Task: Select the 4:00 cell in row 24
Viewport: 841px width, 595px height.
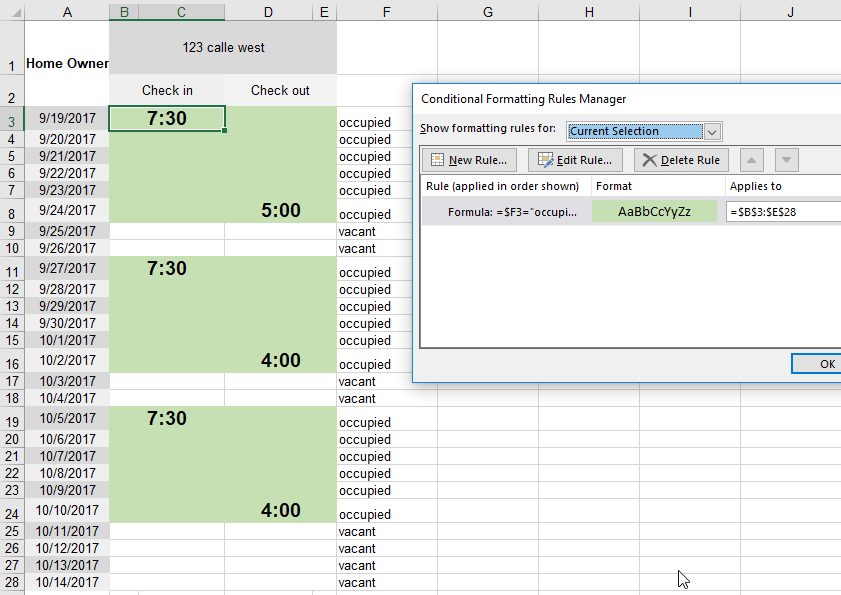Action: click(281, 510)
